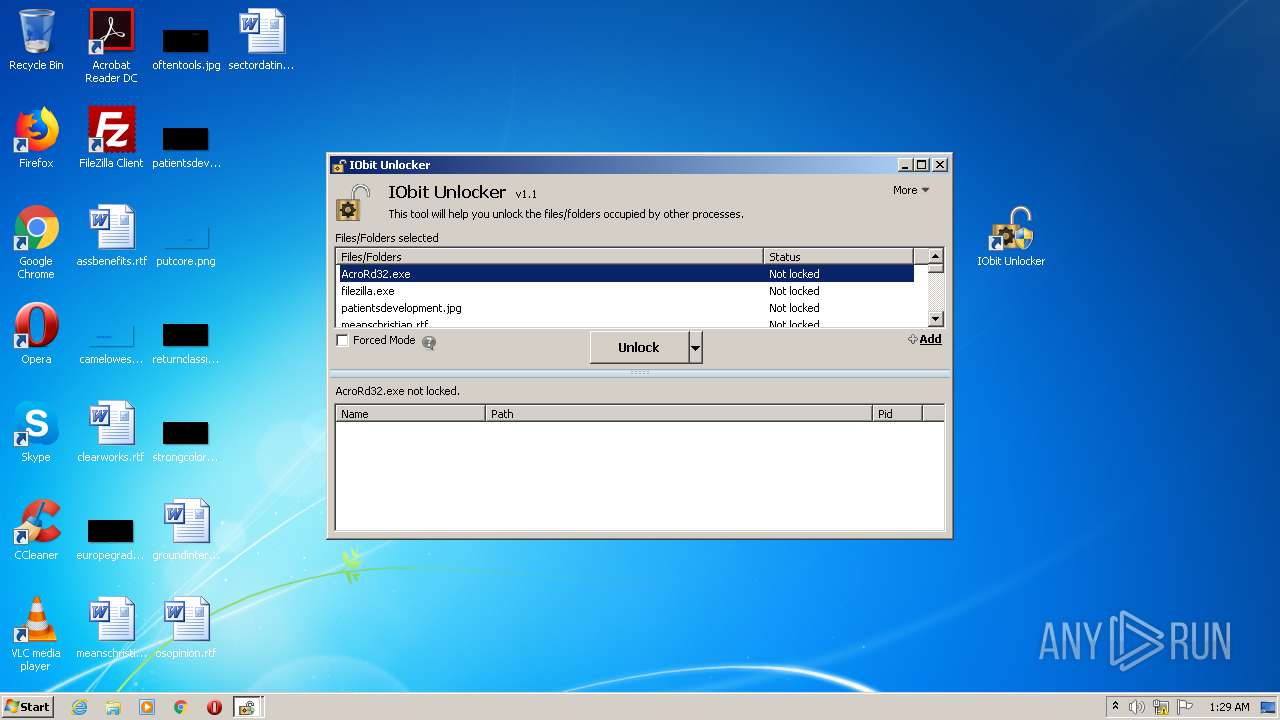1280x720 pixels.
Task: Click Forced Mode help question icon
Action: pyautogui.click(x=429, y=342)
